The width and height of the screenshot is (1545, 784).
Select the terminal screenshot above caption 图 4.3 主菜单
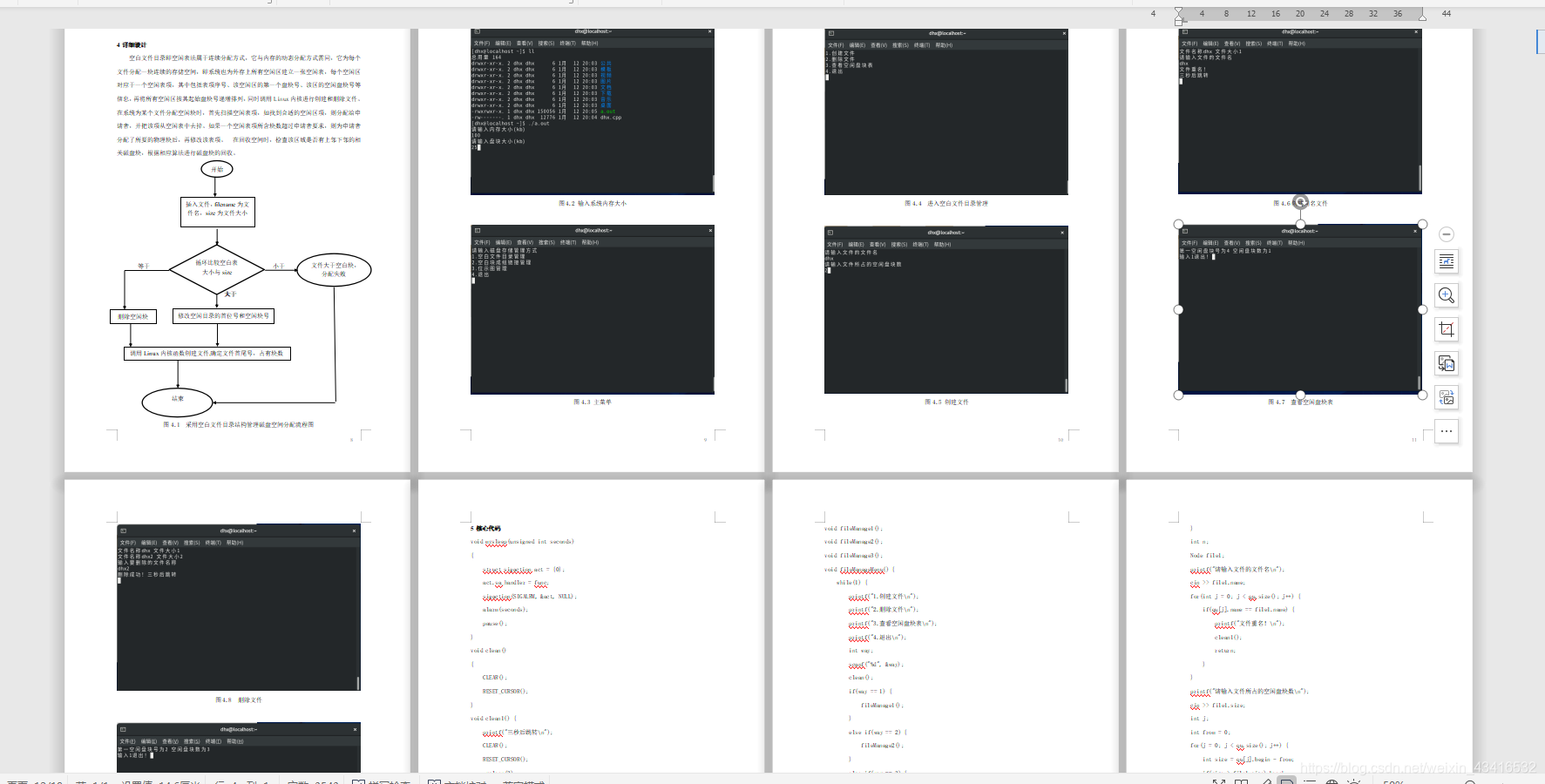[593, 310]
